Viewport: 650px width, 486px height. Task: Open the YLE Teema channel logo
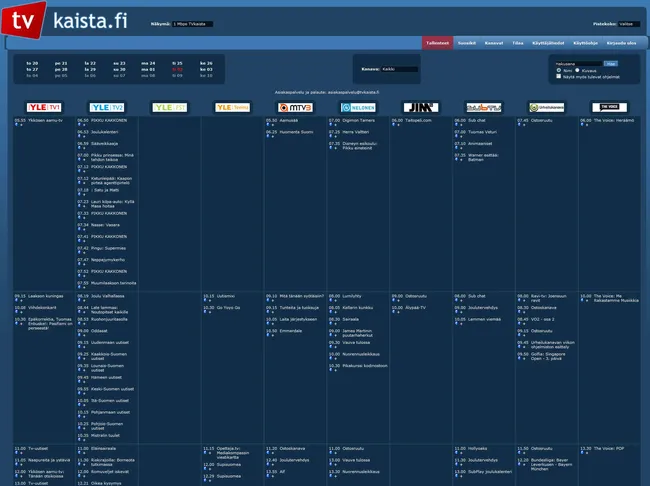pos(233,107)
